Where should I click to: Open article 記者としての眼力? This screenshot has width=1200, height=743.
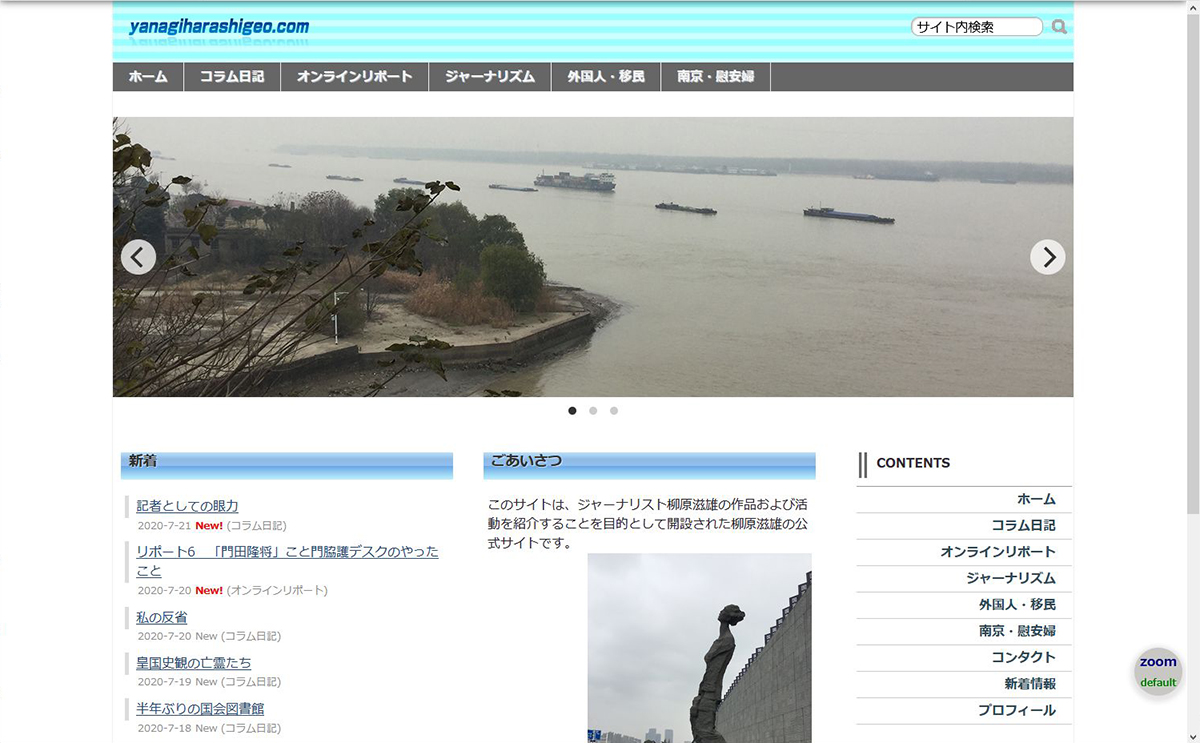[x=187, y=506]
